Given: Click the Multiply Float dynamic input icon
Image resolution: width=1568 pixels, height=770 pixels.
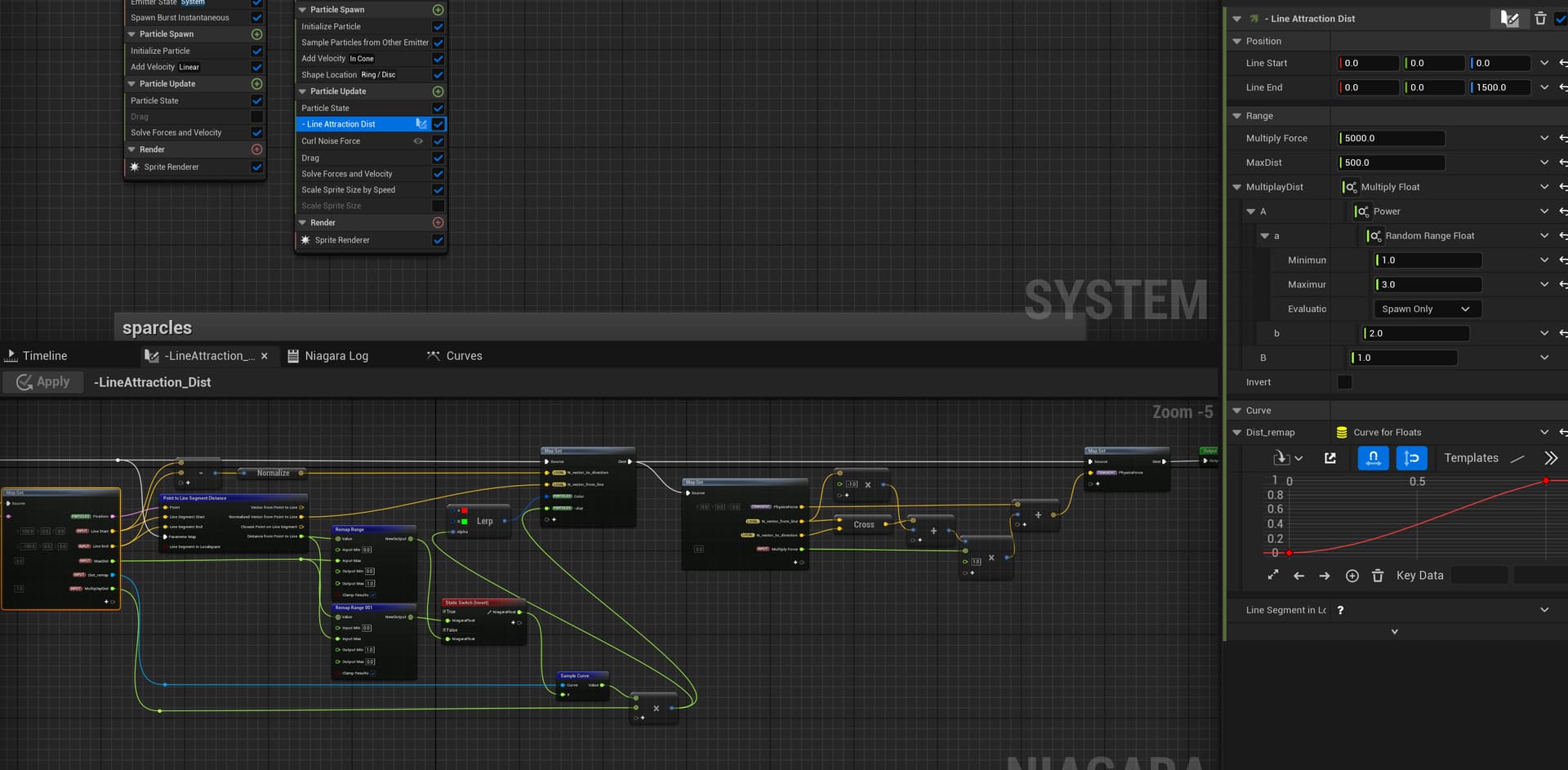Looking at the screenshot, I should click(1350, 187).
